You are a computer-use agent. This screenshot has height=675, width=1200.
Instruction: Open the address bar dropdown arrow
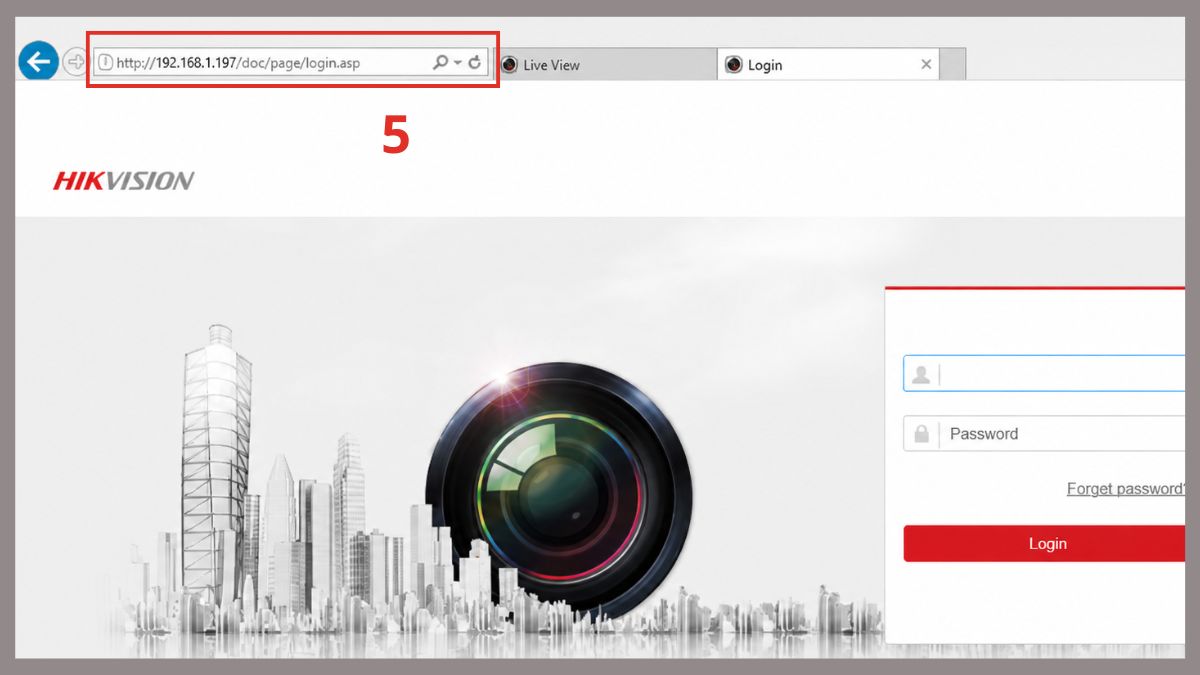tap(458, 63)
